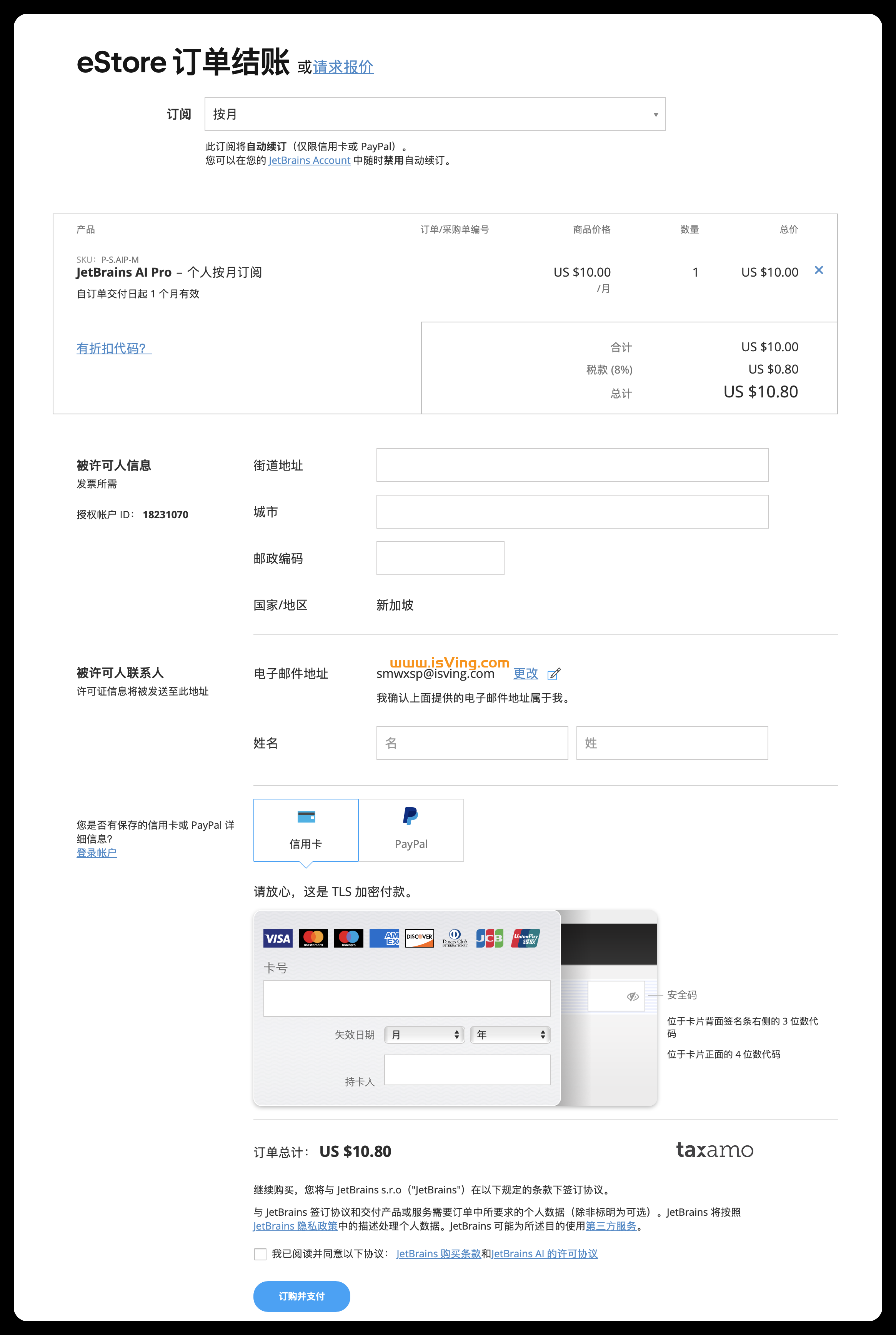Click the 订购并支付 button

(302, 1296)
